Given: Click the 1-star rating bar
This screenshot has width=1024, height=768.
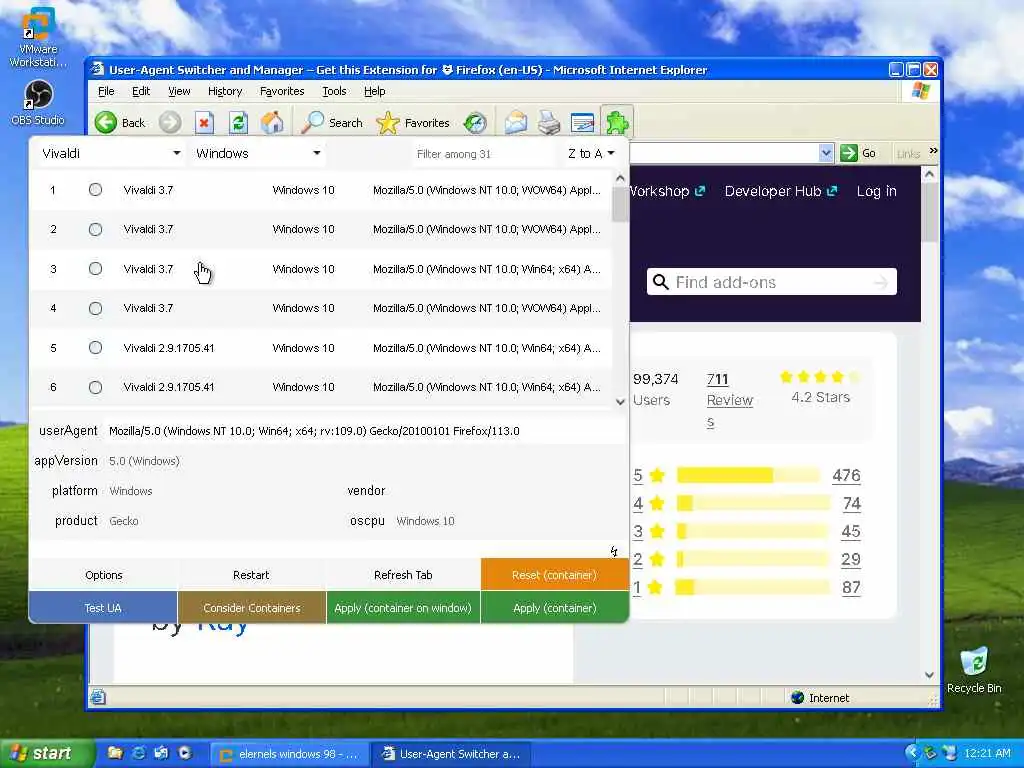Looking at the screenshot, I should pyautogui.click(x=752, y=587).
